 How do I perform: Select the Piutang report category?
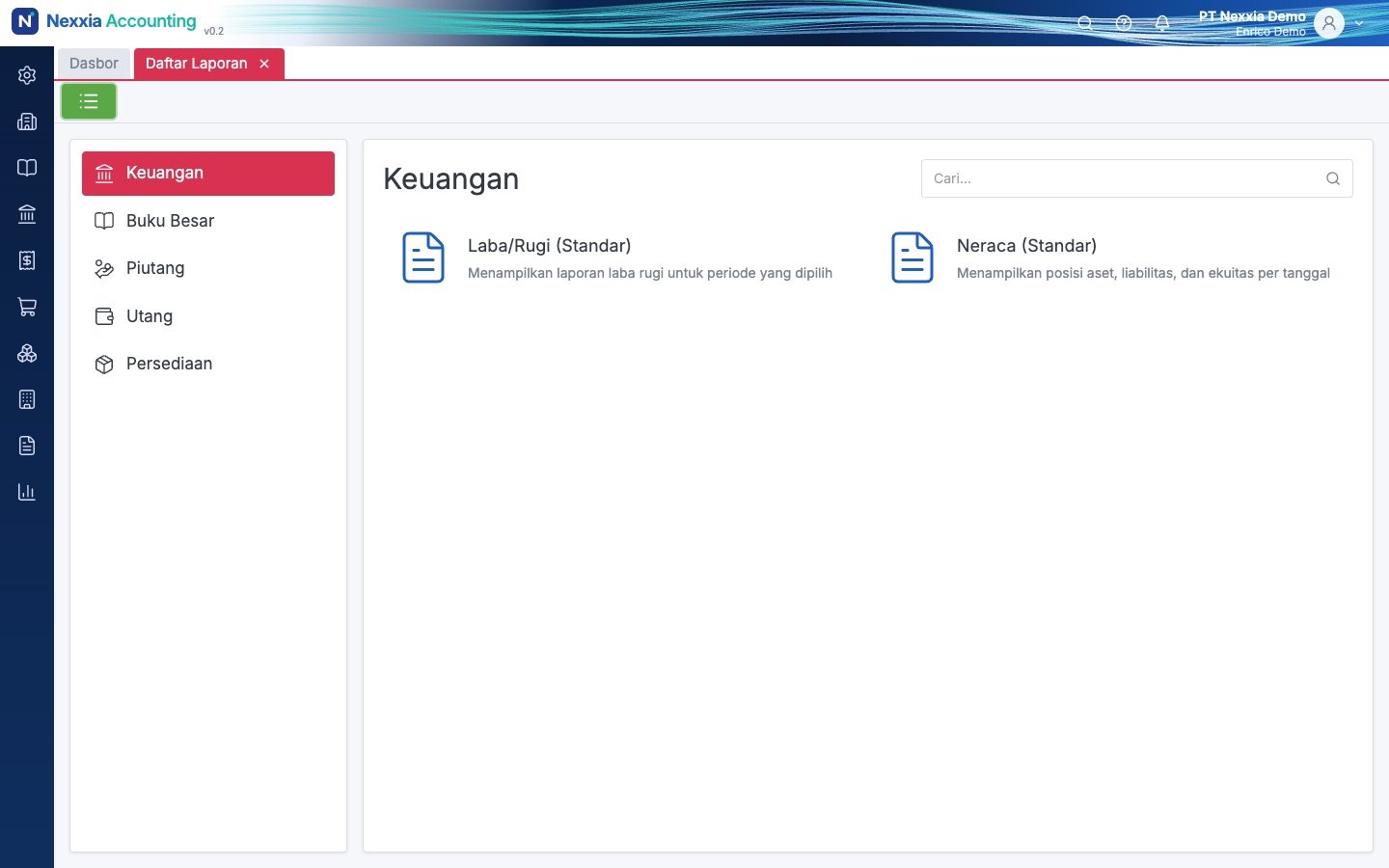(x=208, y=268)
